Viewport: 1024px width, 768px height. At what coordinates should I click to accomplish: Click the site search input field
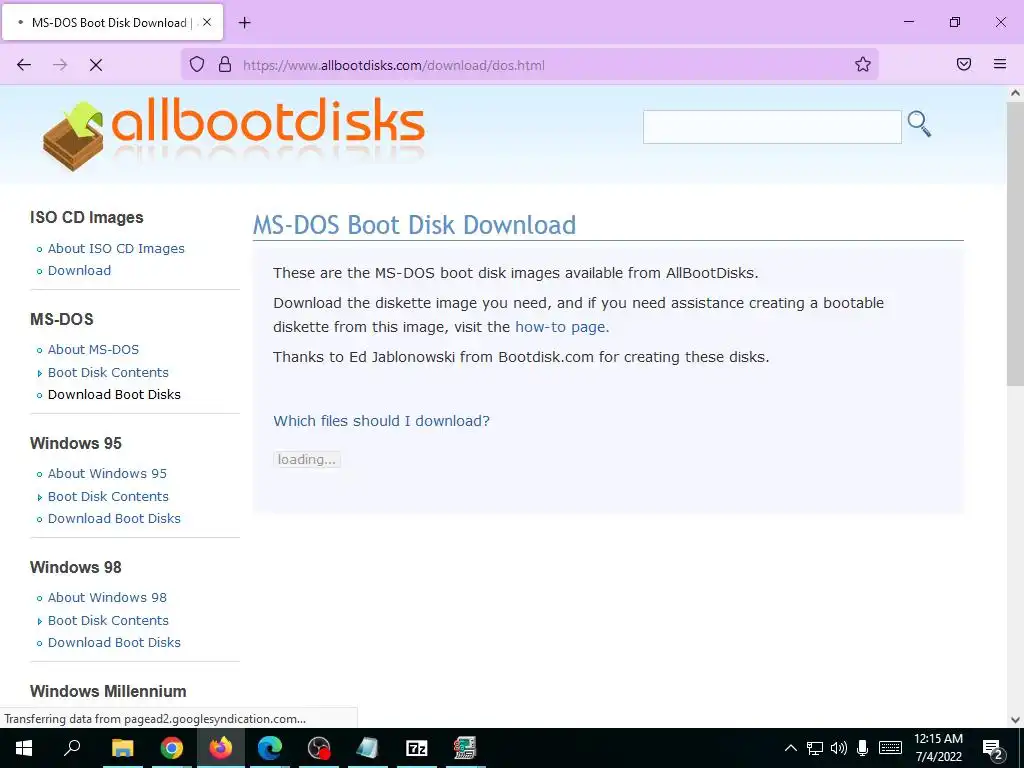(x=772, y=127)
